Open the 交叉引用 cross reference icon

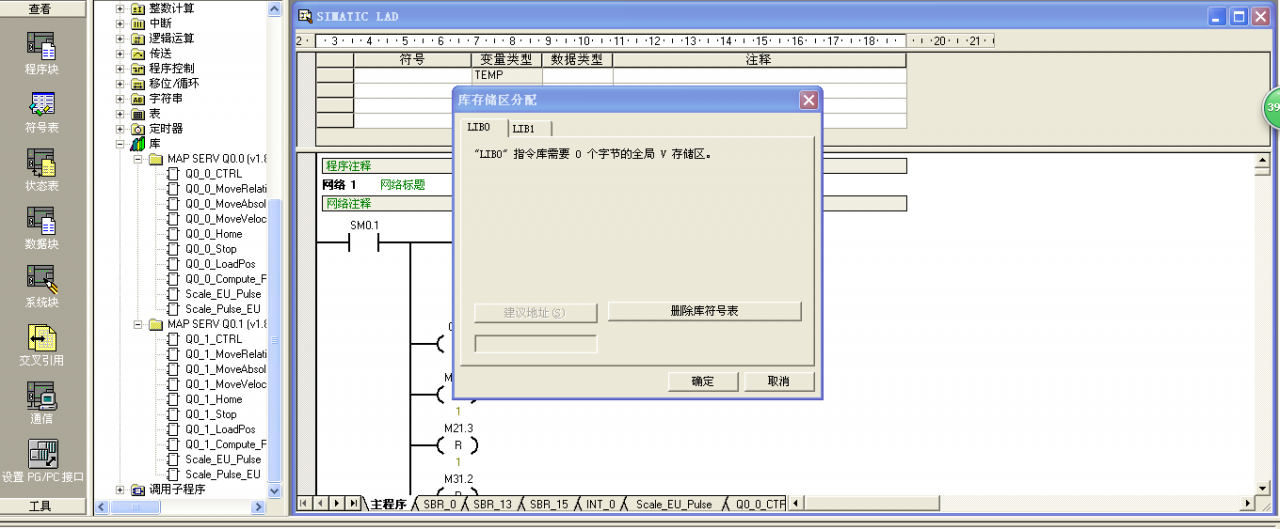[41, 337]
